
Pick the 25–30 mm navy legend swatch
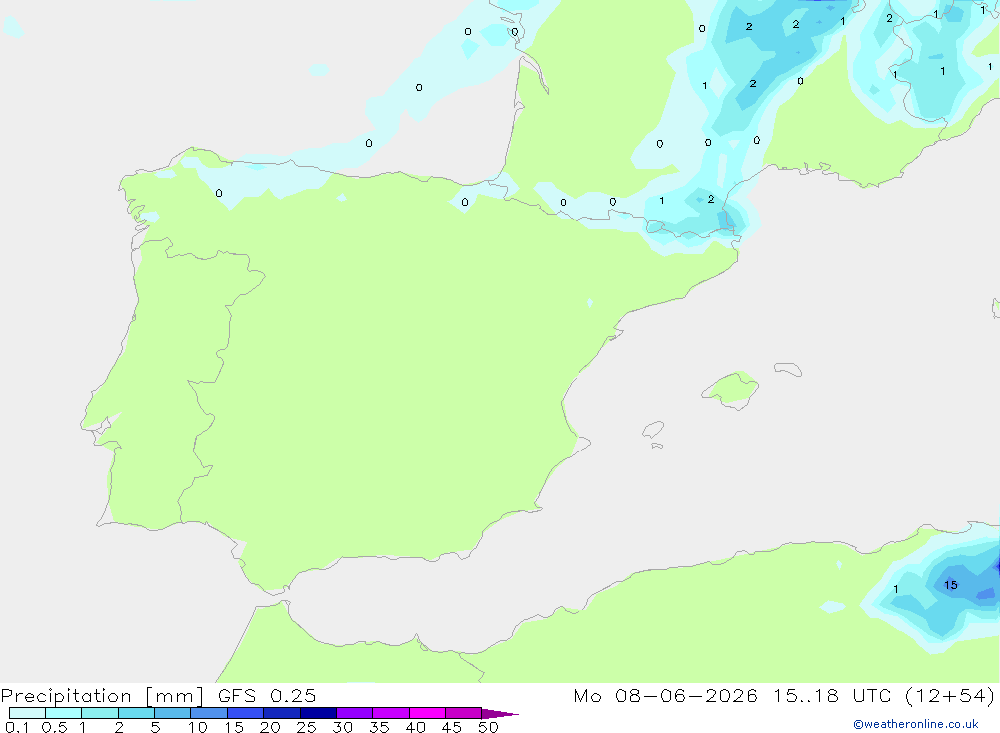click(318, 713)
